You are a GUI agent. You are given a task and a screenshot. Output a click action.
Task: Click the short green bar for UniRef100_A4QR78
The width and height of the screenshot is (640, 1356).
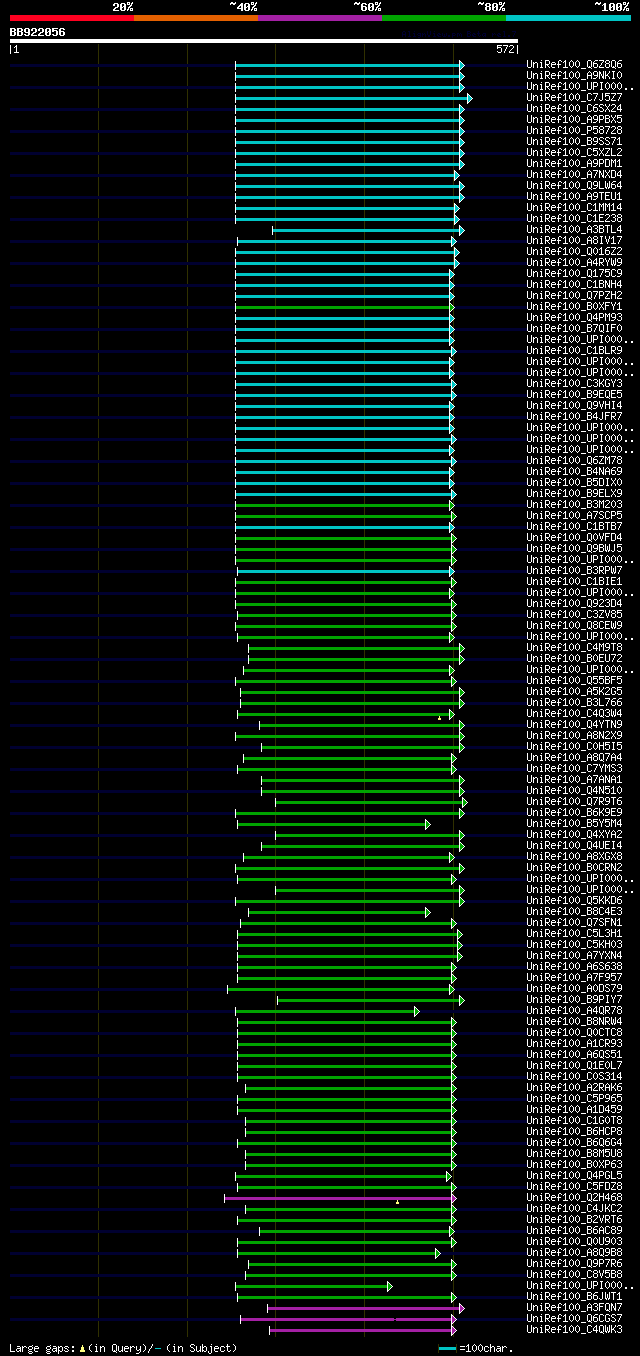327,1011
